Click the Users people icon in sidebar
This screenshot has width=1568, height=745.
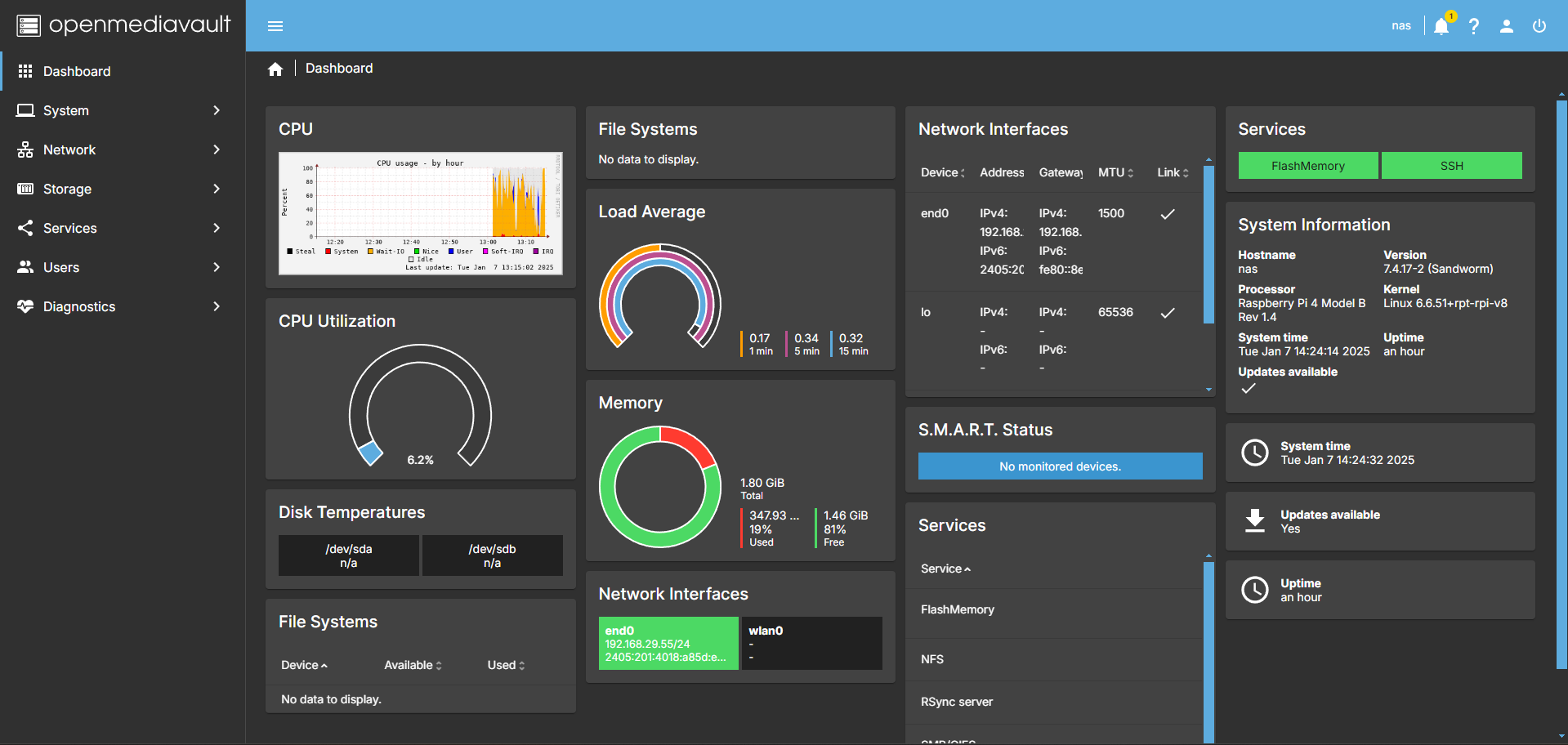pos(25,267)
